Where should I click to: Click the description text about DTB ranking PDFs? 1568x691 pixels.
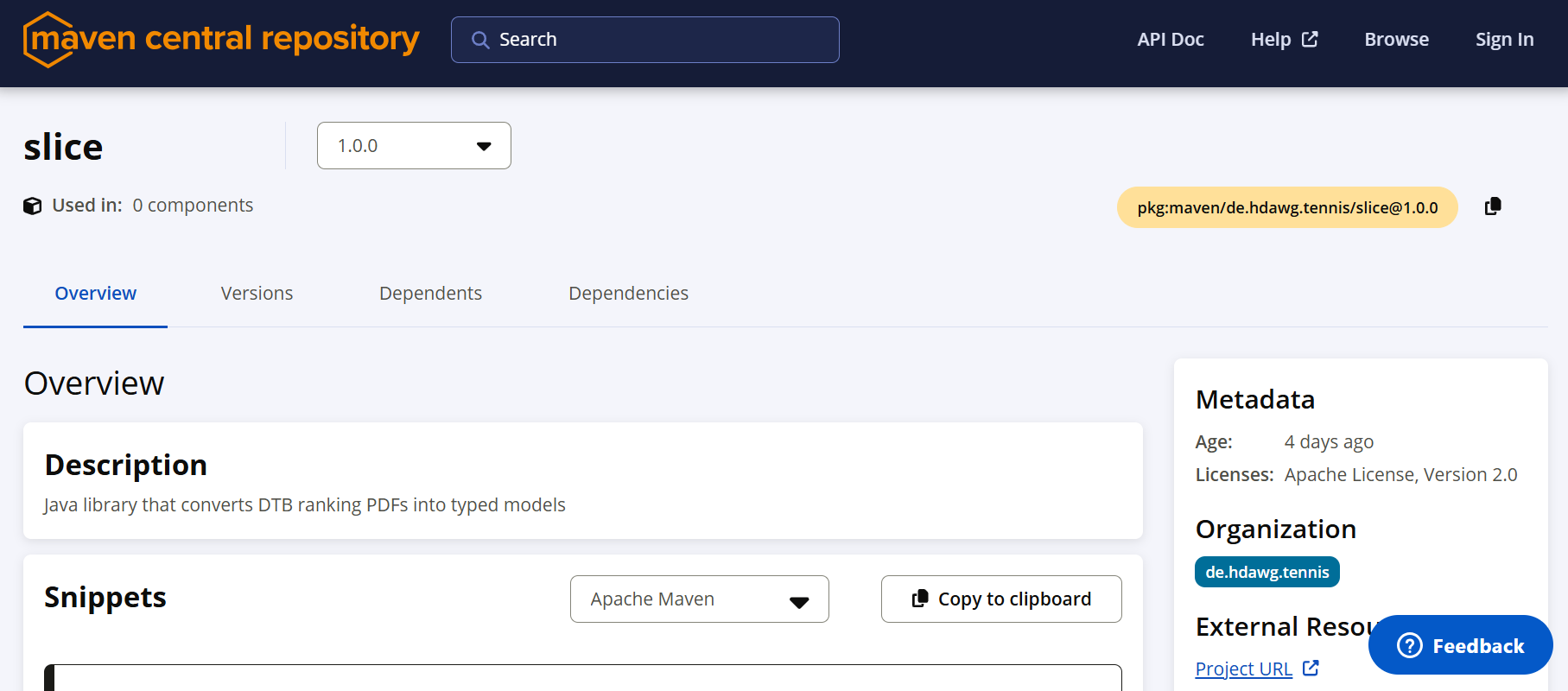[305, 504]
